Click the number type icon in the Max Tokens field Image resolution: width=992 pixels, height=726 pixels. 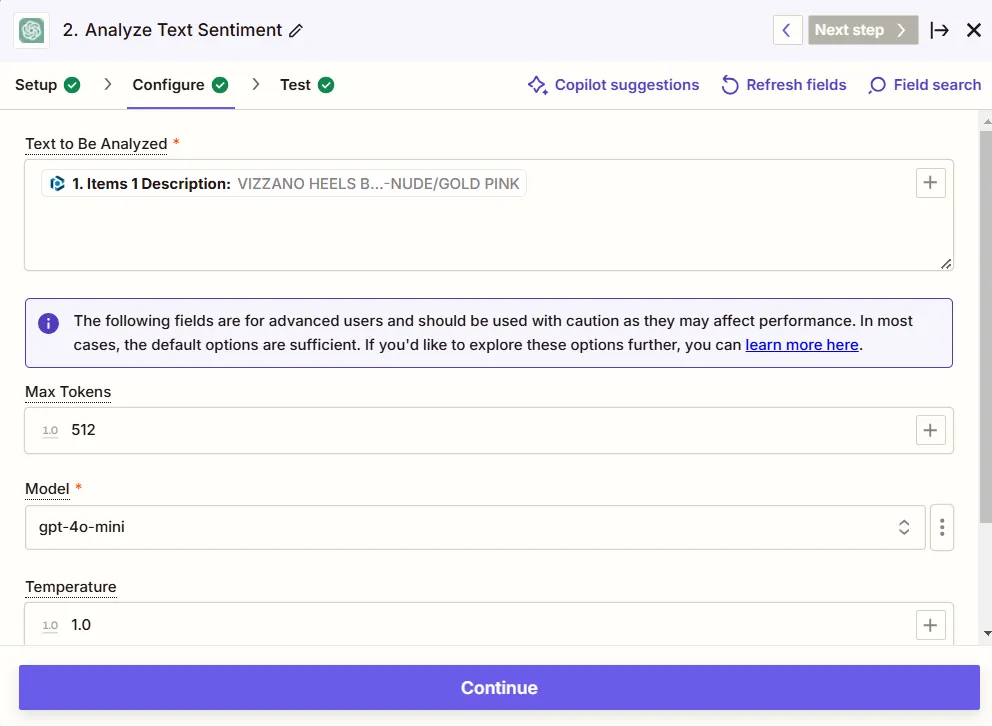pos(50,430)
